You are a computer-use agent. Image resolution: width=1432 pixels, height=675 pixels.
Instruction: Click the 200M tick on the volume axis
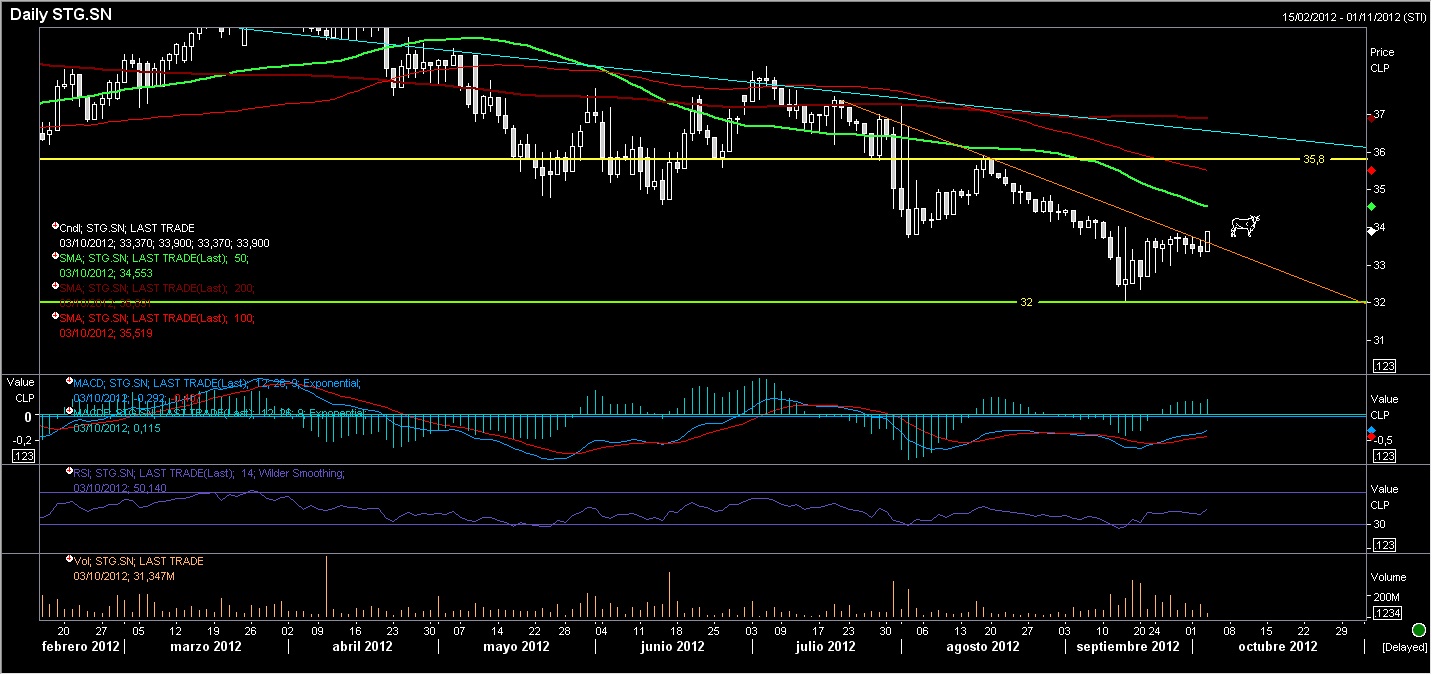click(1388, 597)
